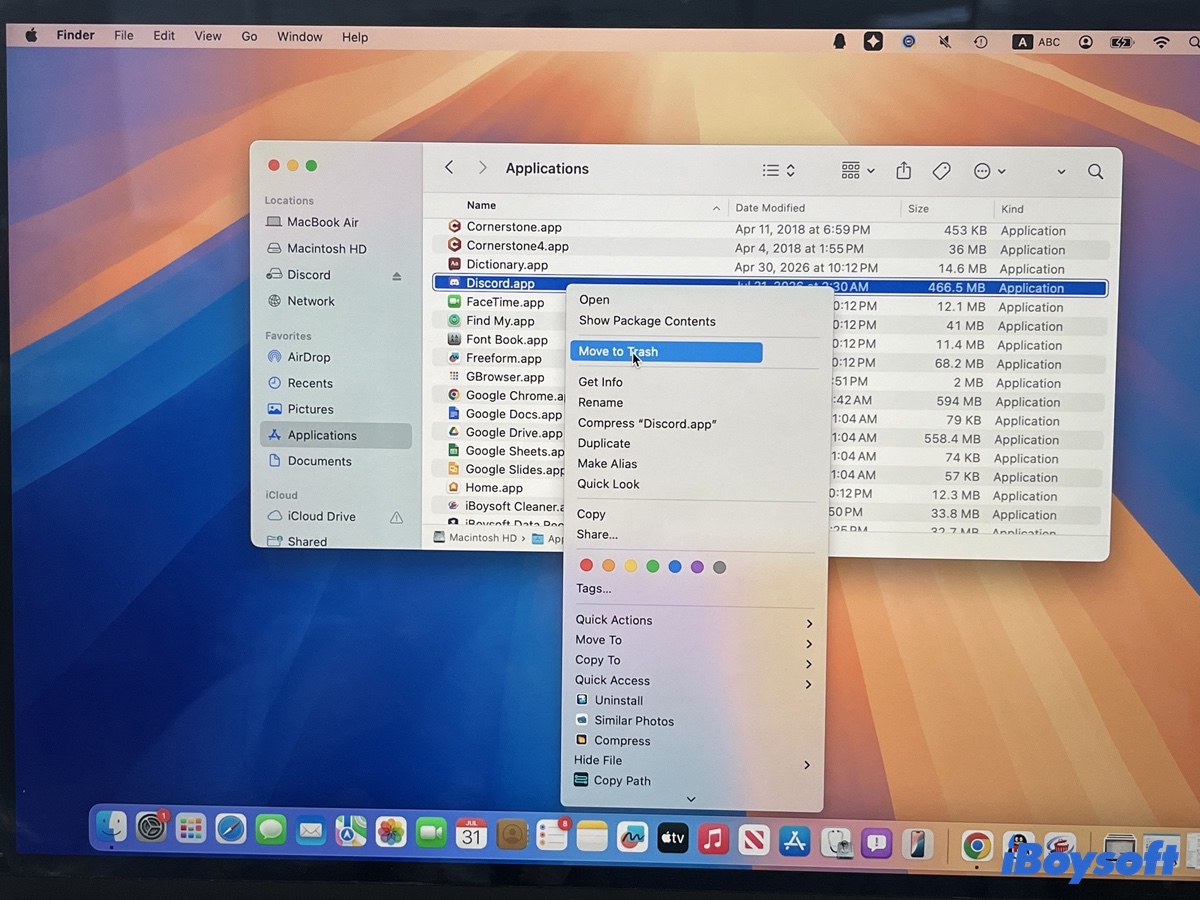Sort by the Kind column header

pos(1012,209)
